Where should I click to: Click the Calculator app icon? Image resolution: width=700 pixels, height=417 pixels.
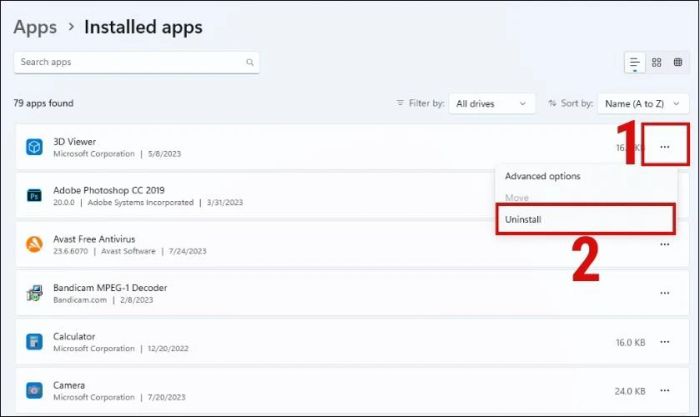click(34, 342)
